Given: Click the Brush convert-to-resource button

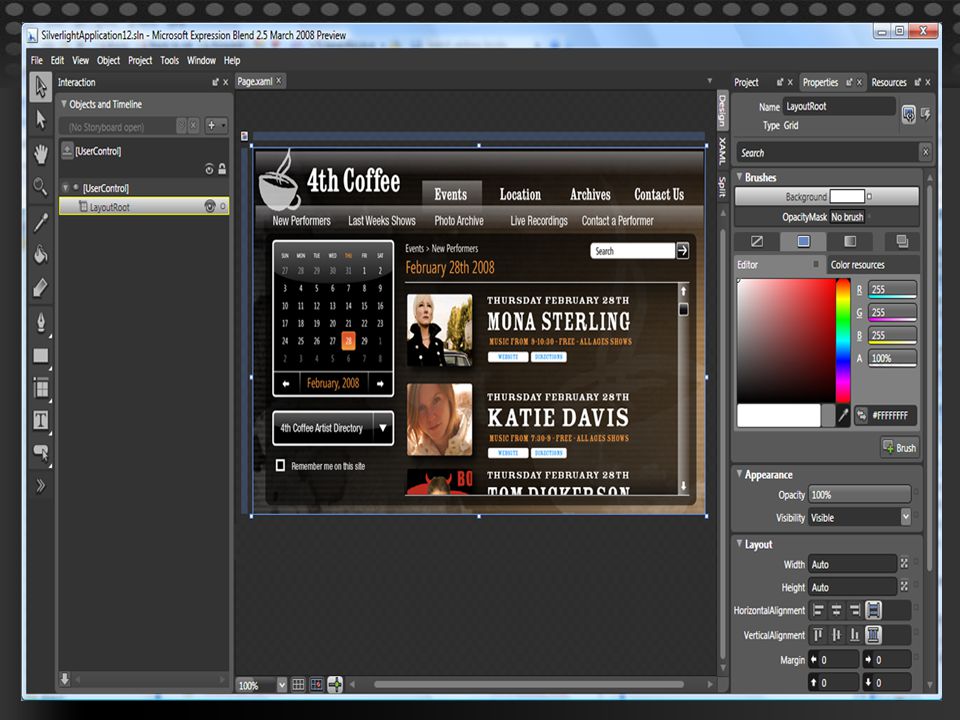Looking at the screenshot, I should 899,448.
